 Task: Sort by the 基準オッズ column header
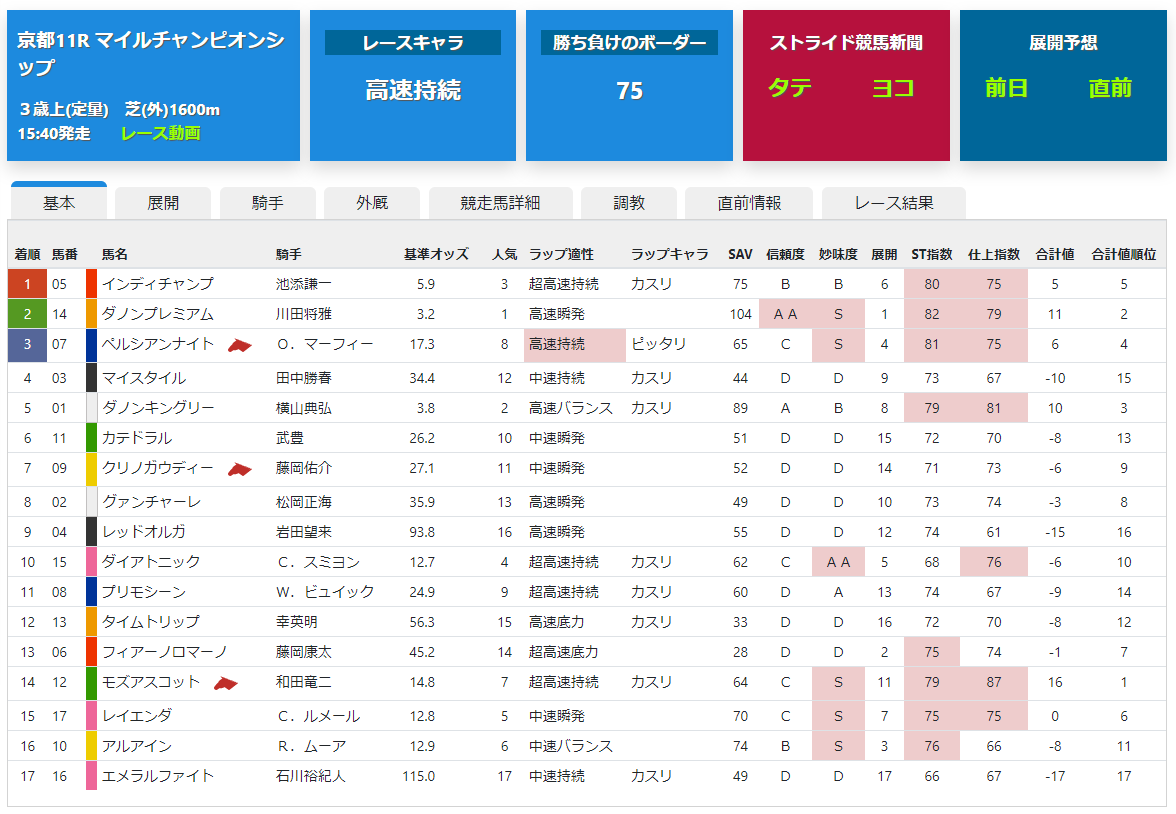pos(436,254)
